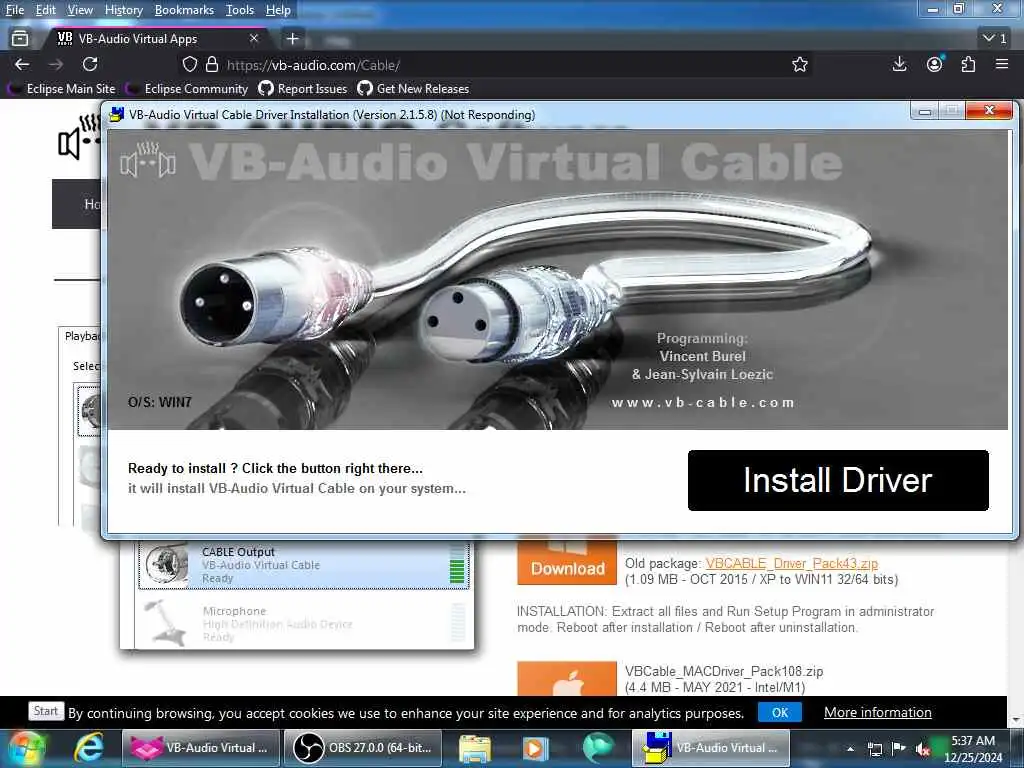Click the network tray icon
Viewport: 1024px width, 768px height.
click(x=874, y=749)
